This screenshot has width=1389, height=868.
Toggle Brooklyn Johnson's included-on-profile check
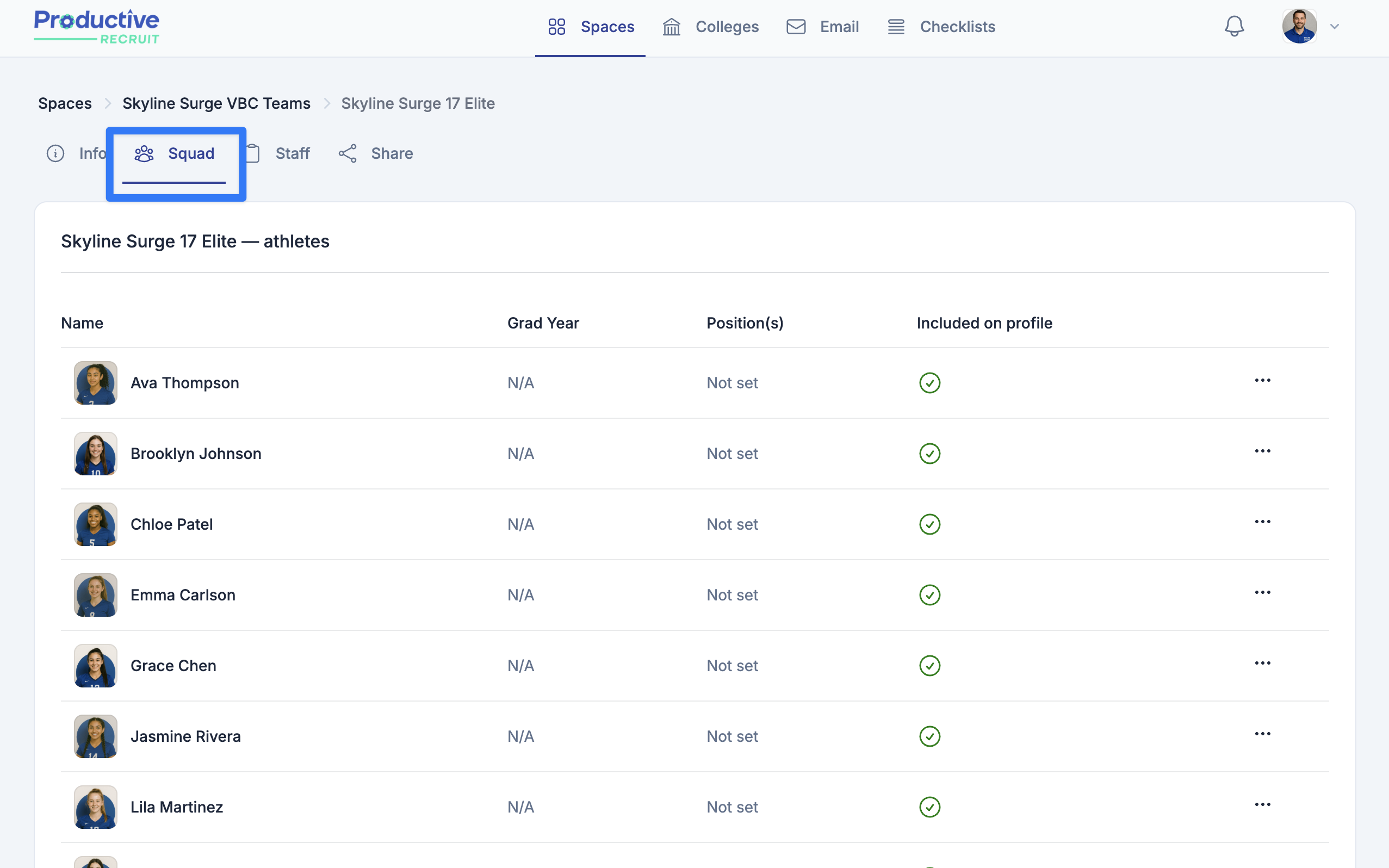point(929,454)
